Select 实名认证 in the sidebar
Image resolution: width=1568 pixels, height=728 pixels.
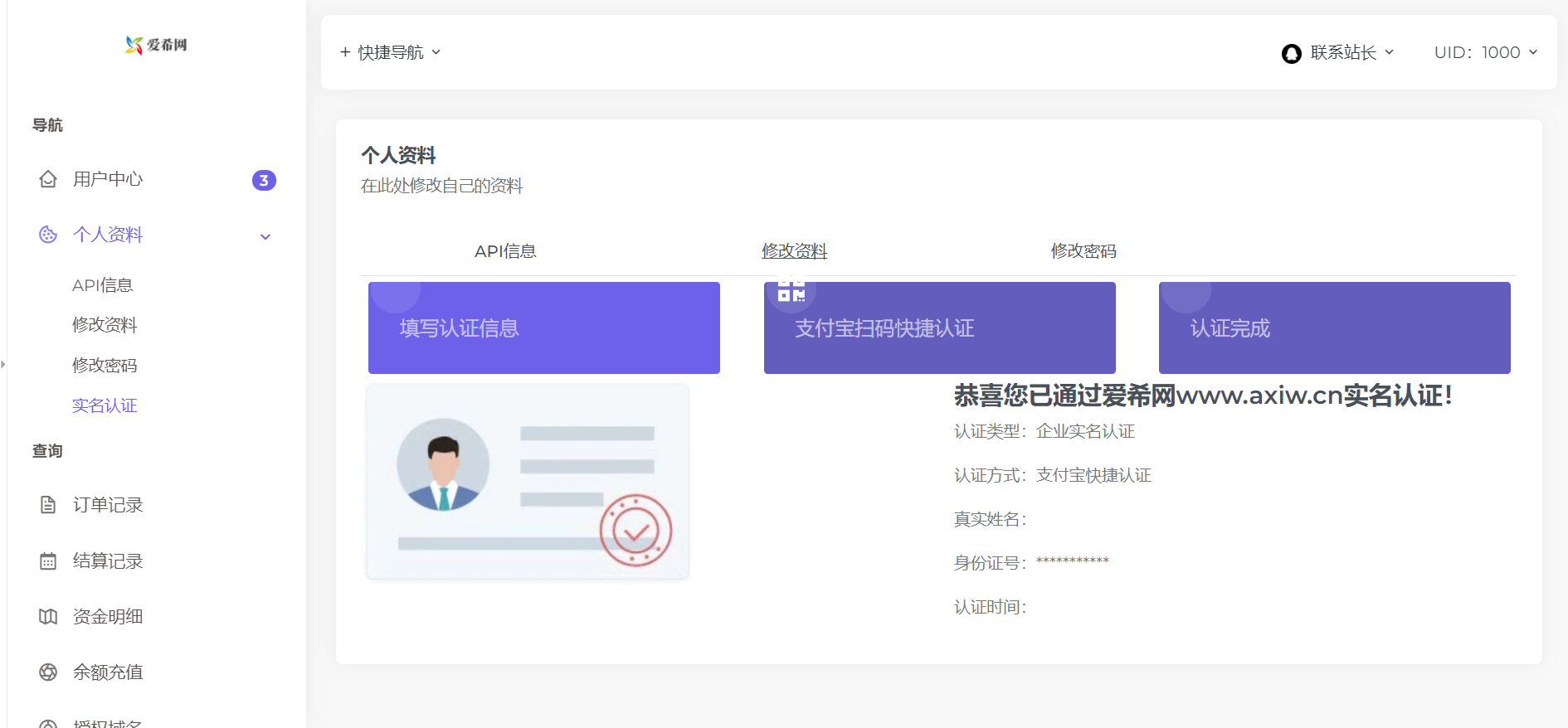(105, 405)
